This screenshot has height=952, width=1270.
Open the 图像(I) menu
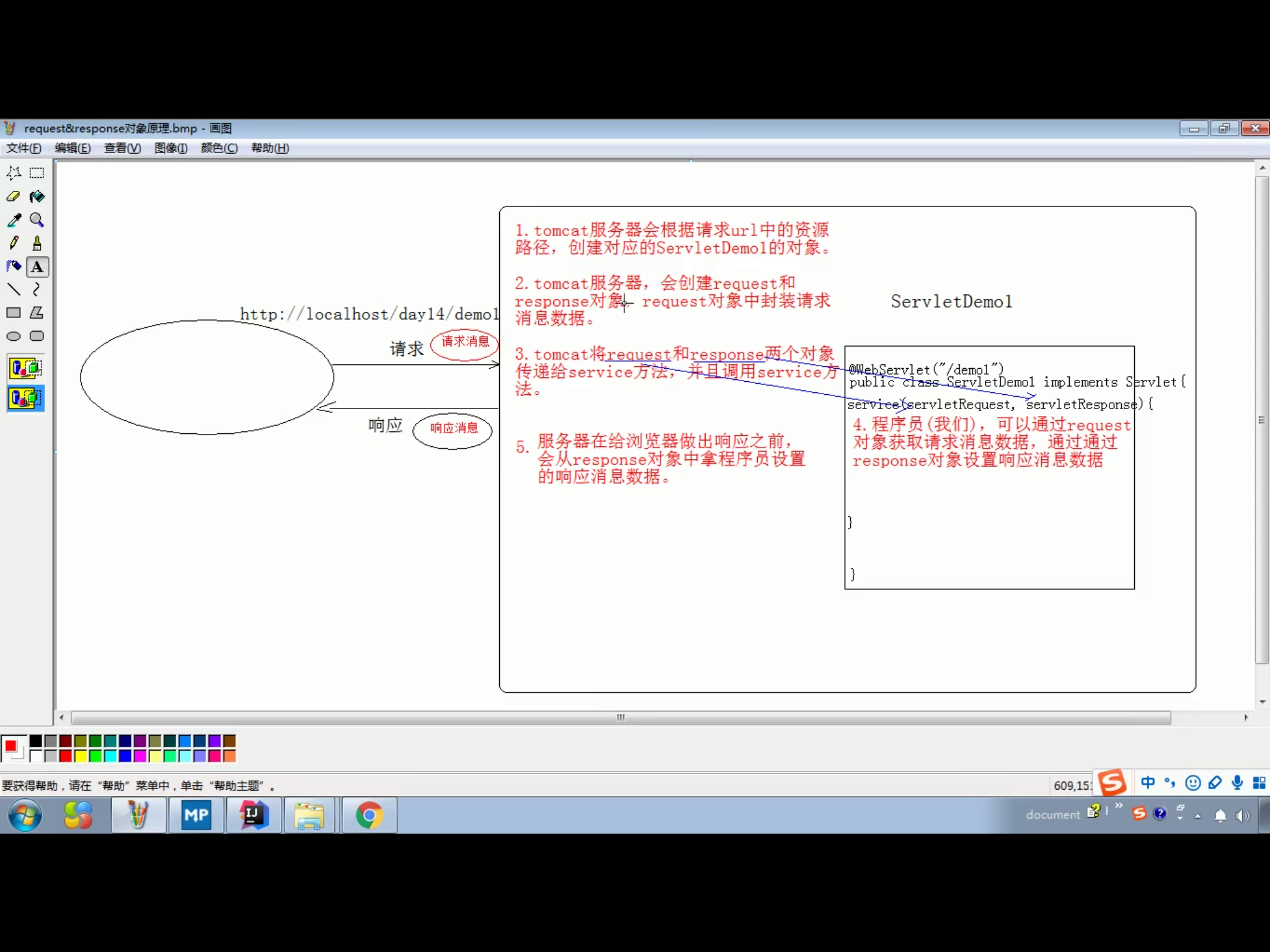click(x=171, y=148)
